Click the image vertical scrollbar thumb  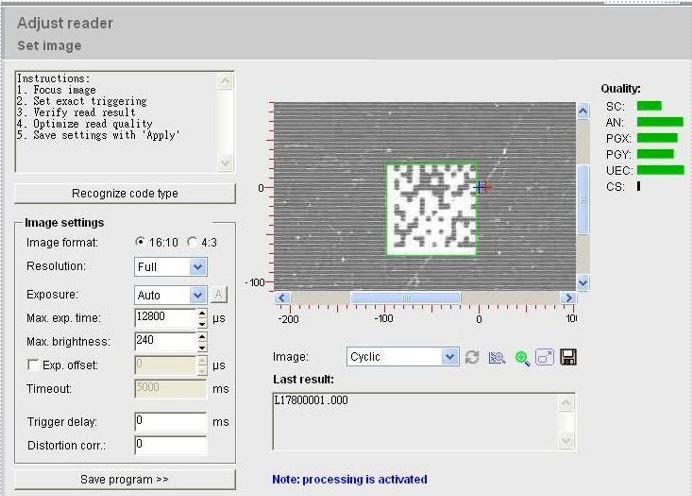coord(583,199)
